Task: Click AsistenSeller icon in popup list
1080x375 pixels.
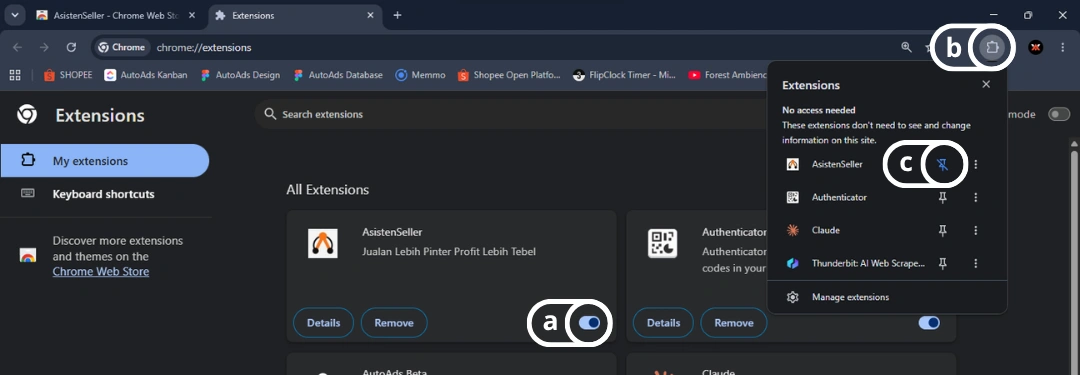Action: pos(793,164)
